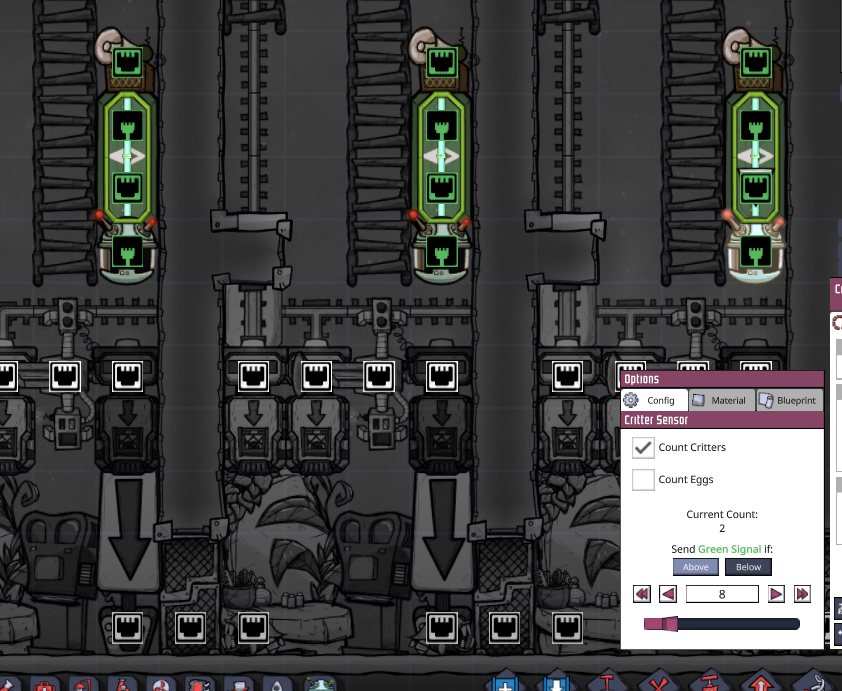Image resolution: width=842 pixels, height=691 pixels.
Task: Click the Current Count label
Action: [x=722, y=514]
